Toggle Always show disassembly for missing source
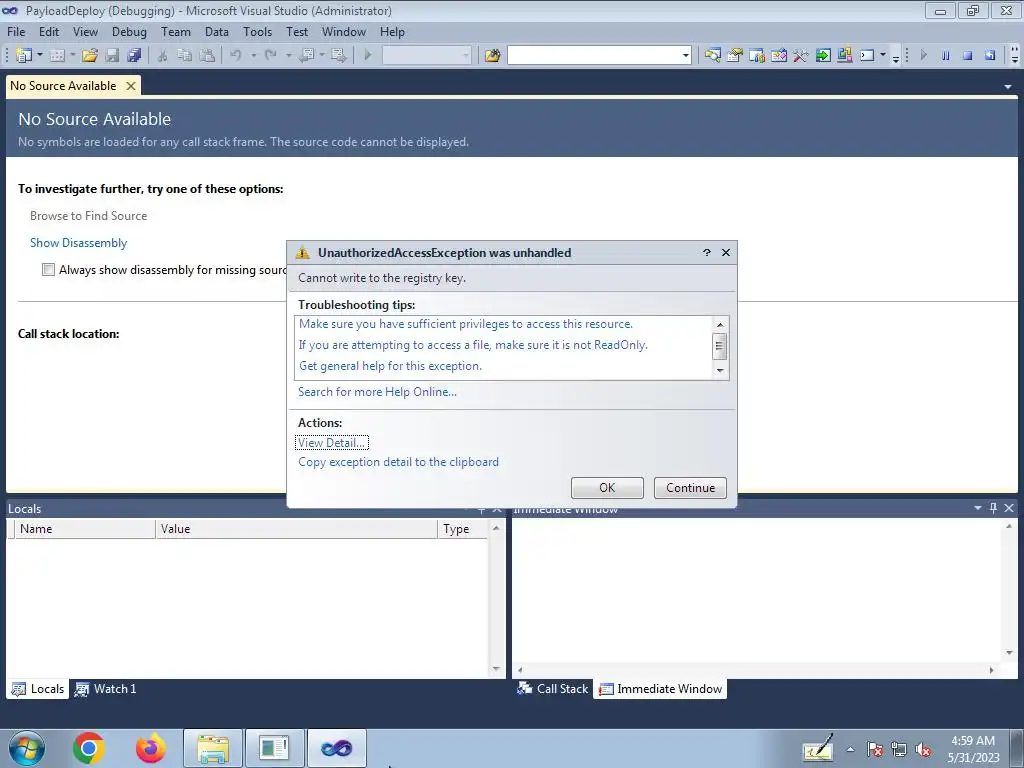1024x768 pixels. click(48, 270)
